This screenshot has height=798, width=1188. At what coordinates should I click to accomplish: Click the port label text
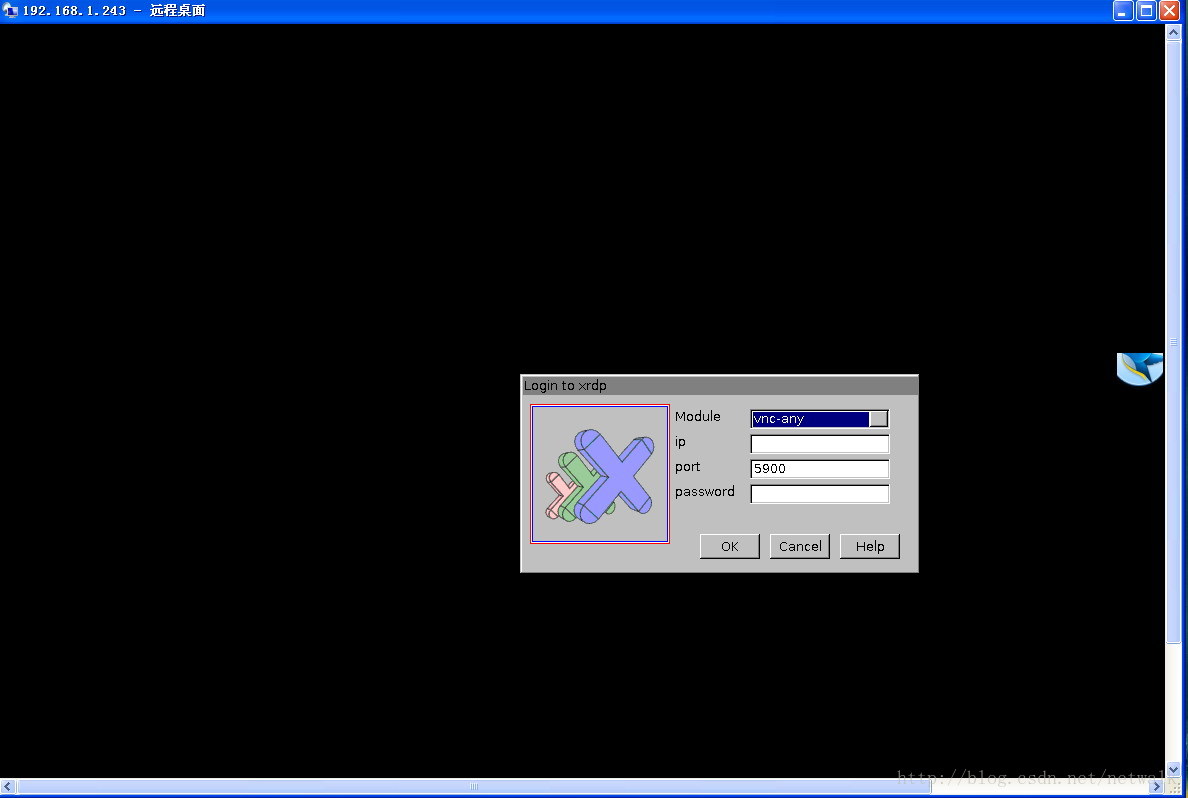687,468
